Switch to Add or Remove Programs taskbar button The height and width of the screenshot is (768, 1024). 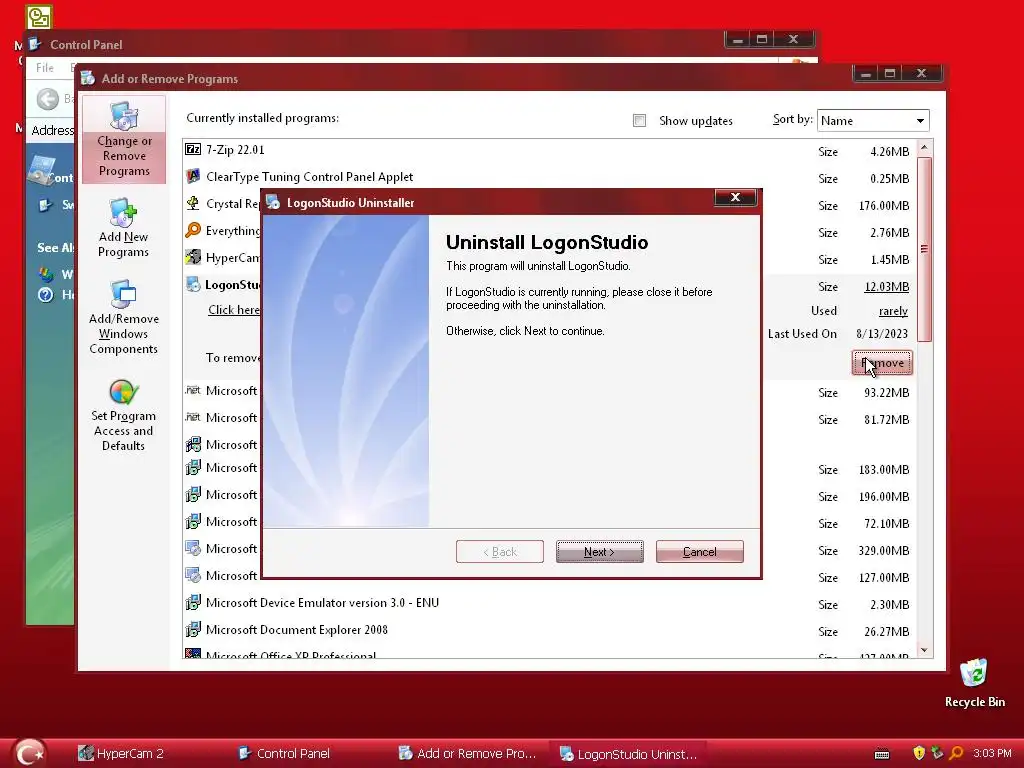[x=468, y=754]
